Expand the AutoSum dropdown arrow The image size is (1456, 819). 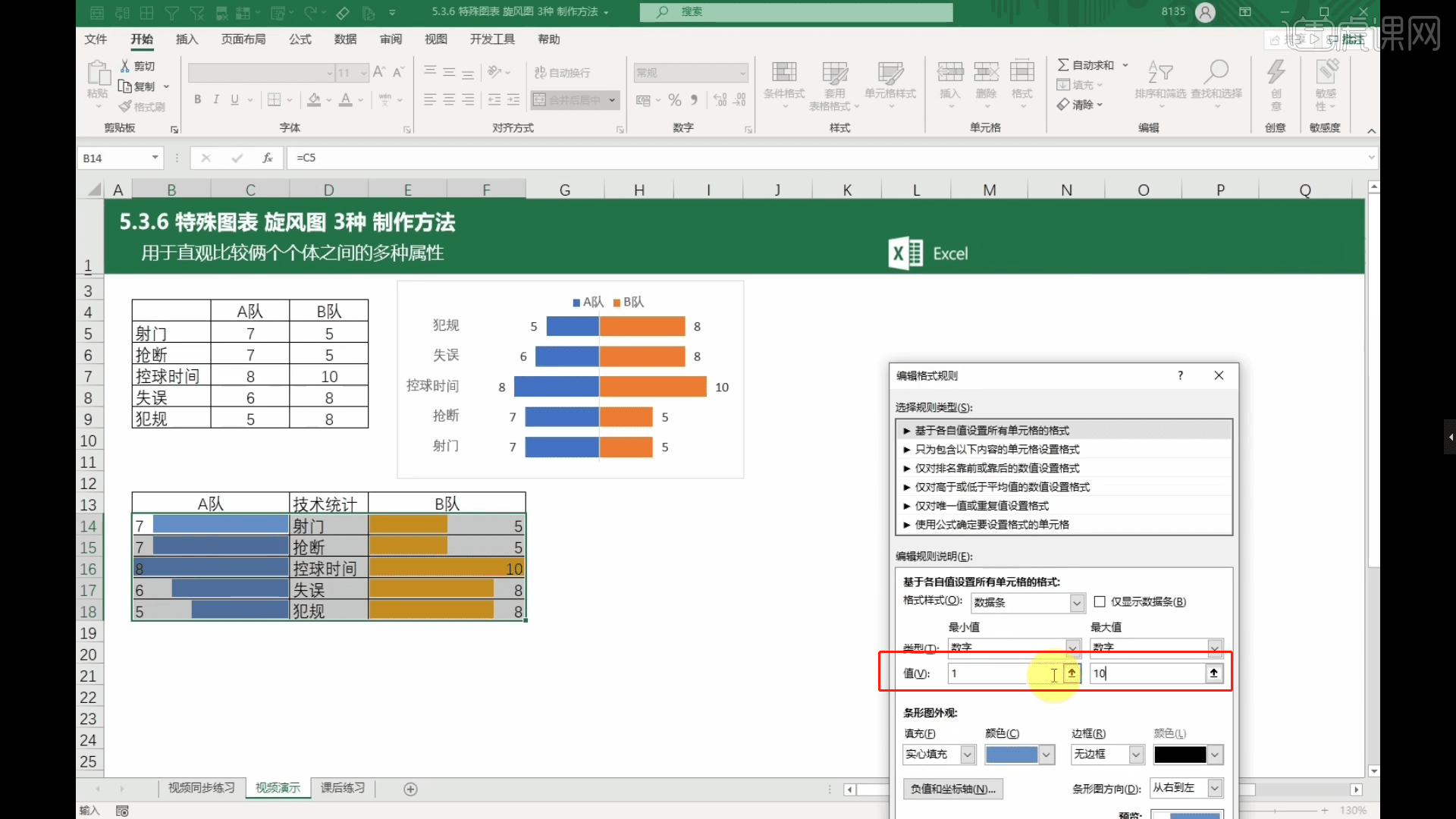pos(1125,65)
